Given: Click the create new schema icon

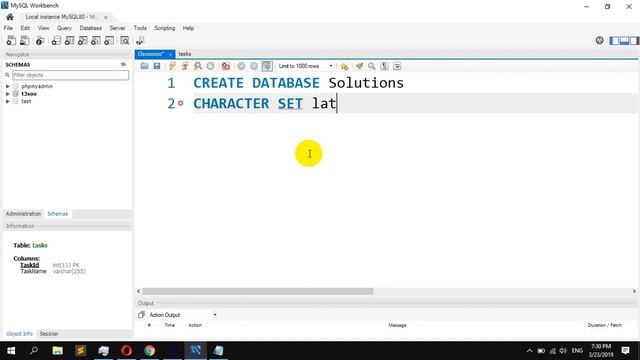Looking at the screenshot, I should click(56, 40).
